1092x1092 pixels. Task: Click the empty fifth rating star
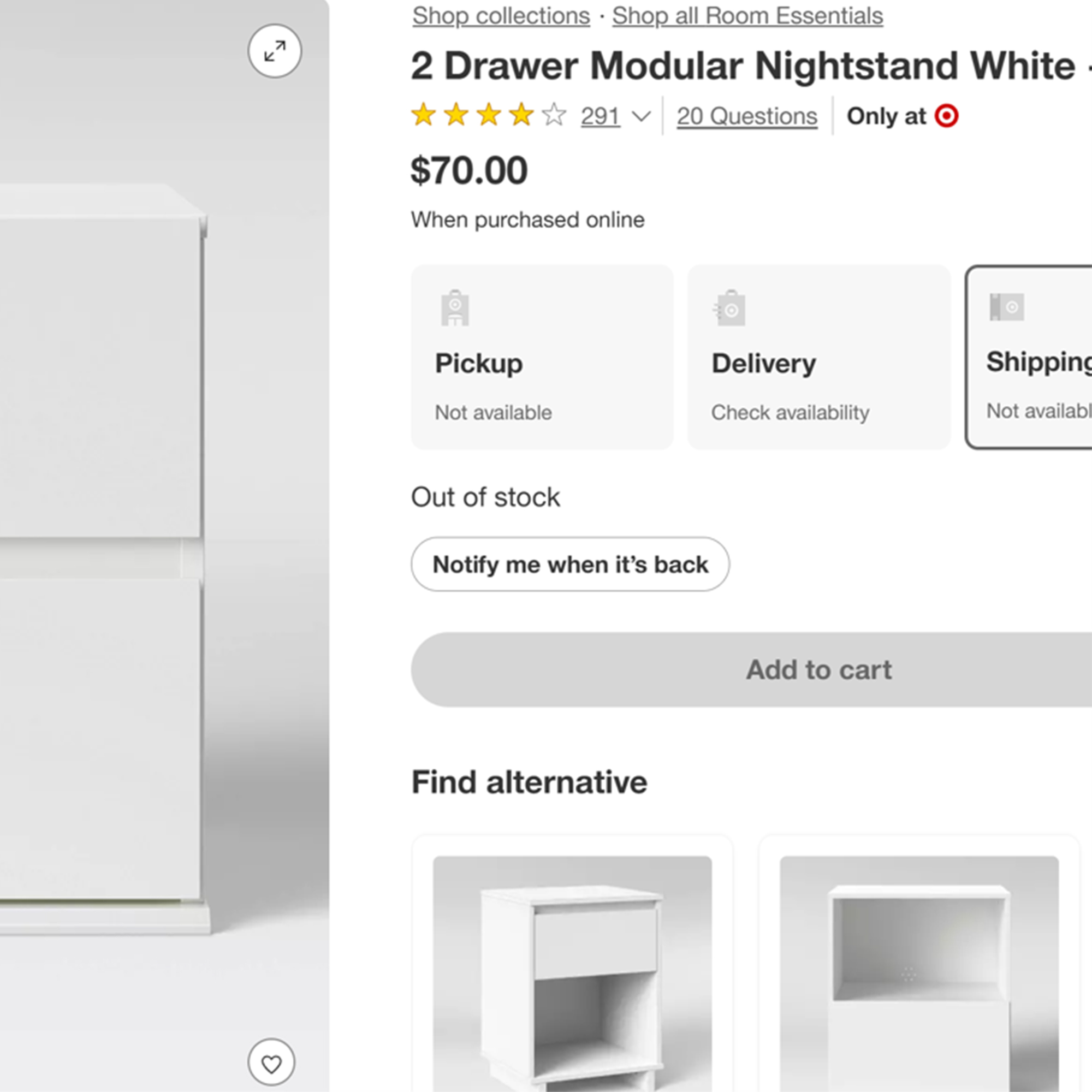[554, 115]
